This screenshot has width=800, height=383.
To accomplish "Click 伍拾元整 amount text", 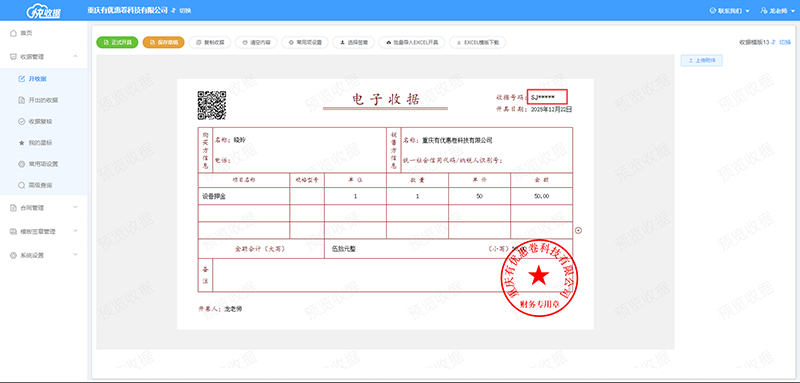I will 344,249.
